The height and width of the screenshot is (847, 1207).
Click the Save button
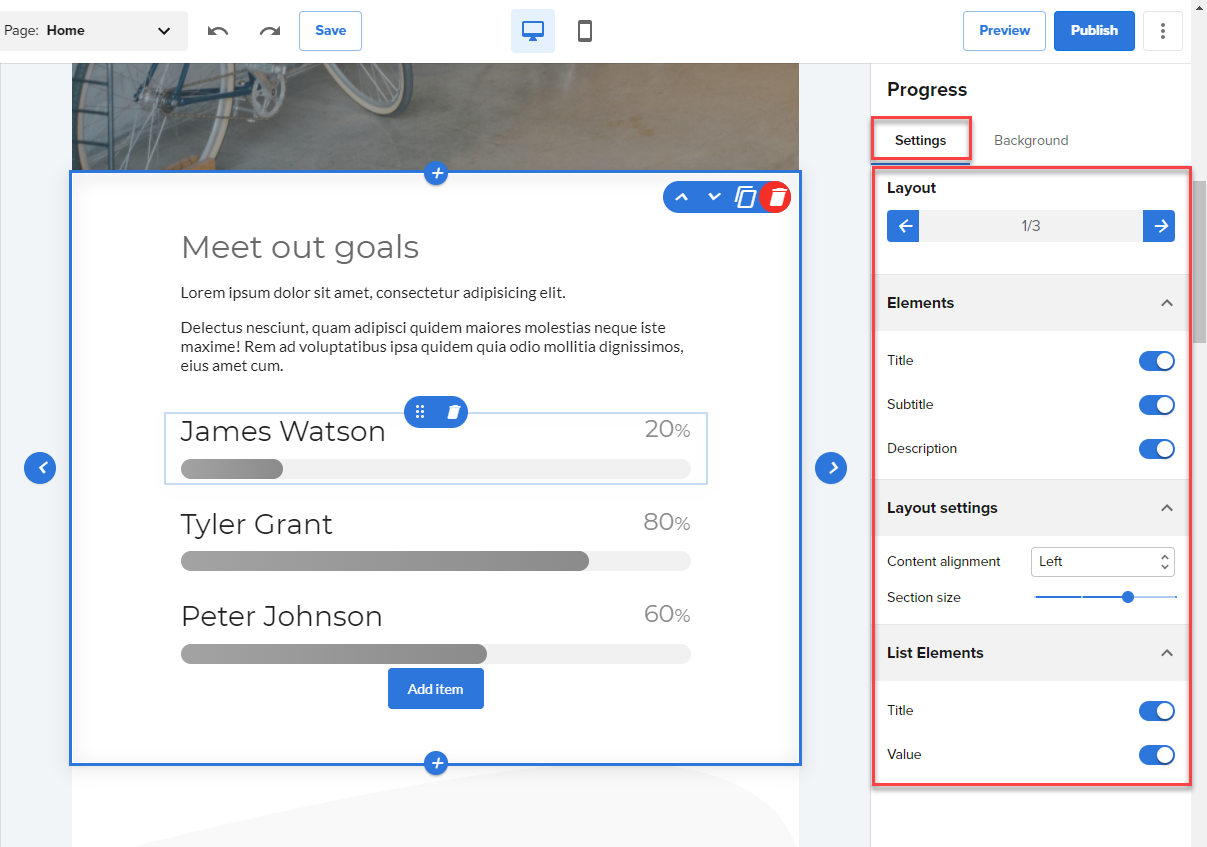pos(330,31)
